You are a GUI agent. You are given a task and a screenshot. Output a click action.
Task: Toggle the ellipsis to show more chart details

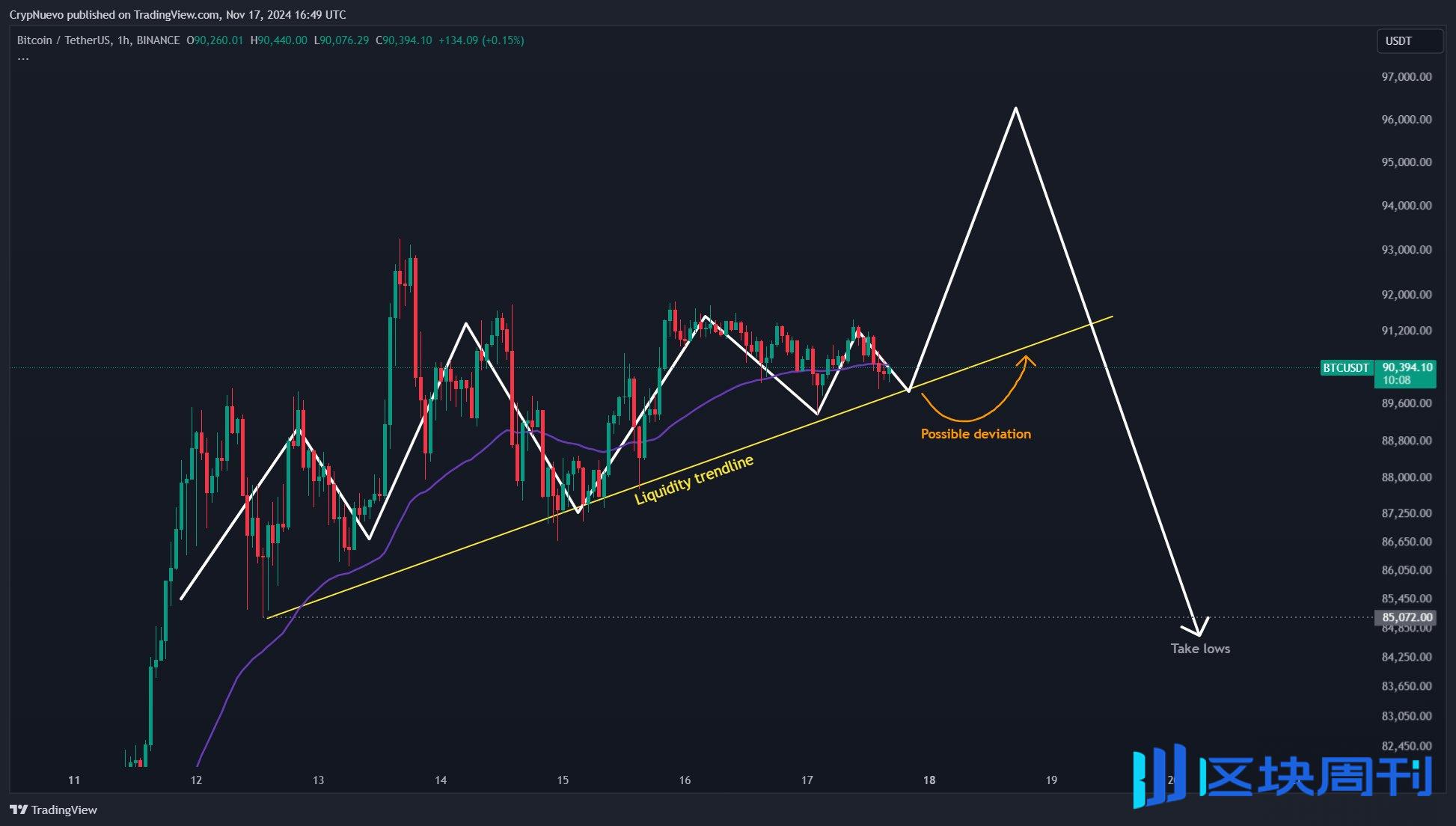[x=22, y=57]
